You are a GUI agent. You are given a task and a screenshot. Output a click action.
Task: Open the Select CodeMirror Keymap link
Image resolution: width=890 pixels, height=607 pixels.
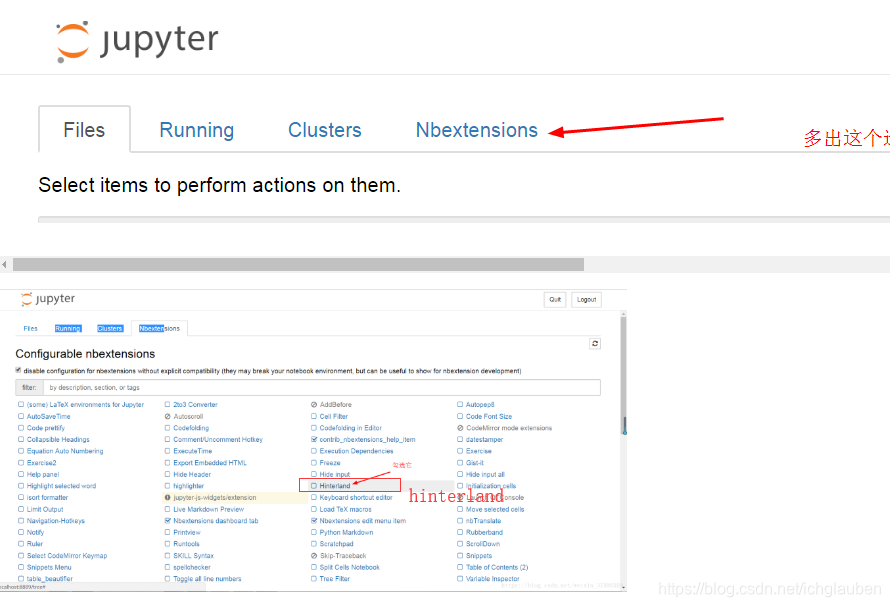(67, 556)
